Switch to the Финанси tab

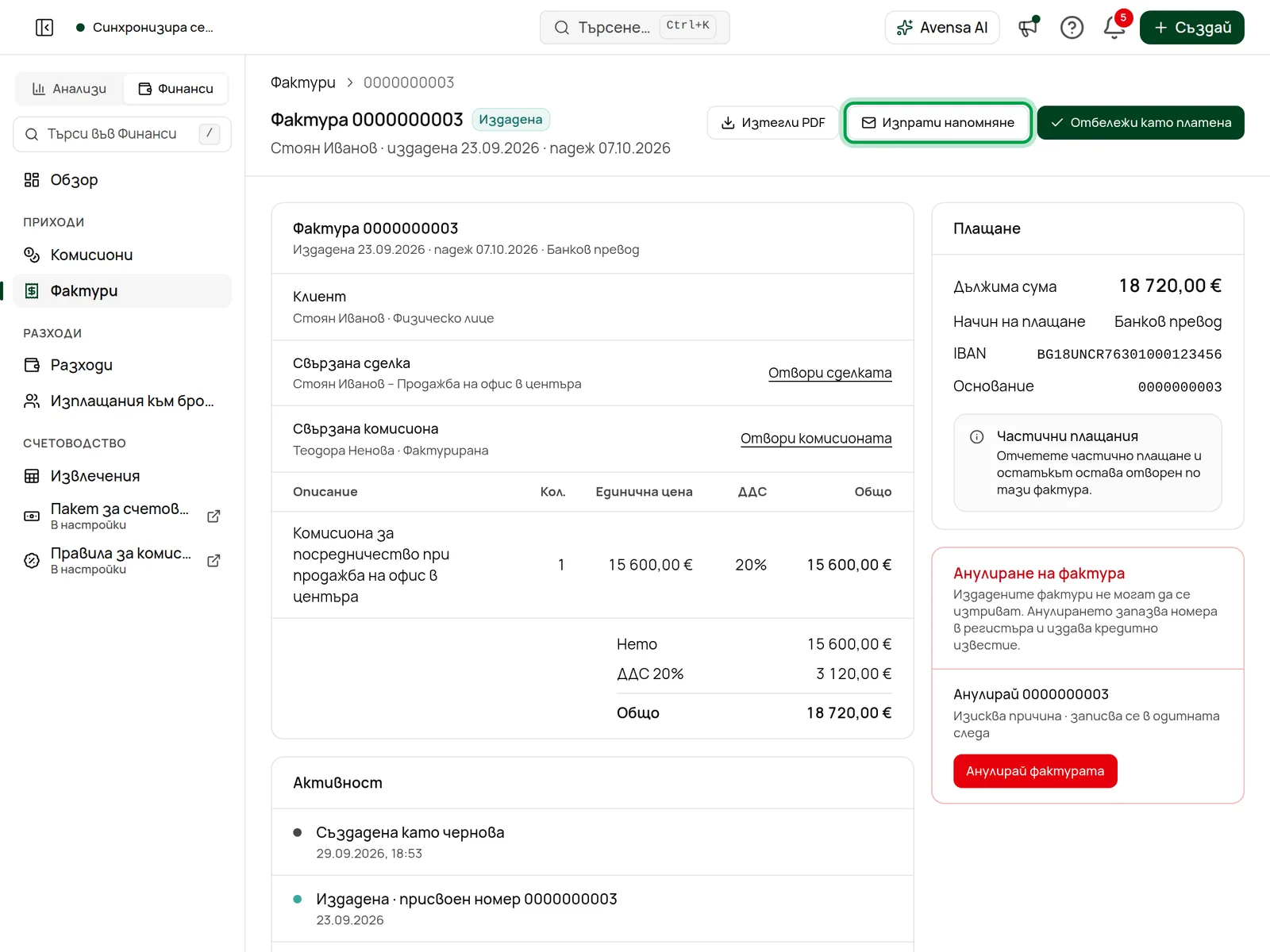[x=175, y=89]
